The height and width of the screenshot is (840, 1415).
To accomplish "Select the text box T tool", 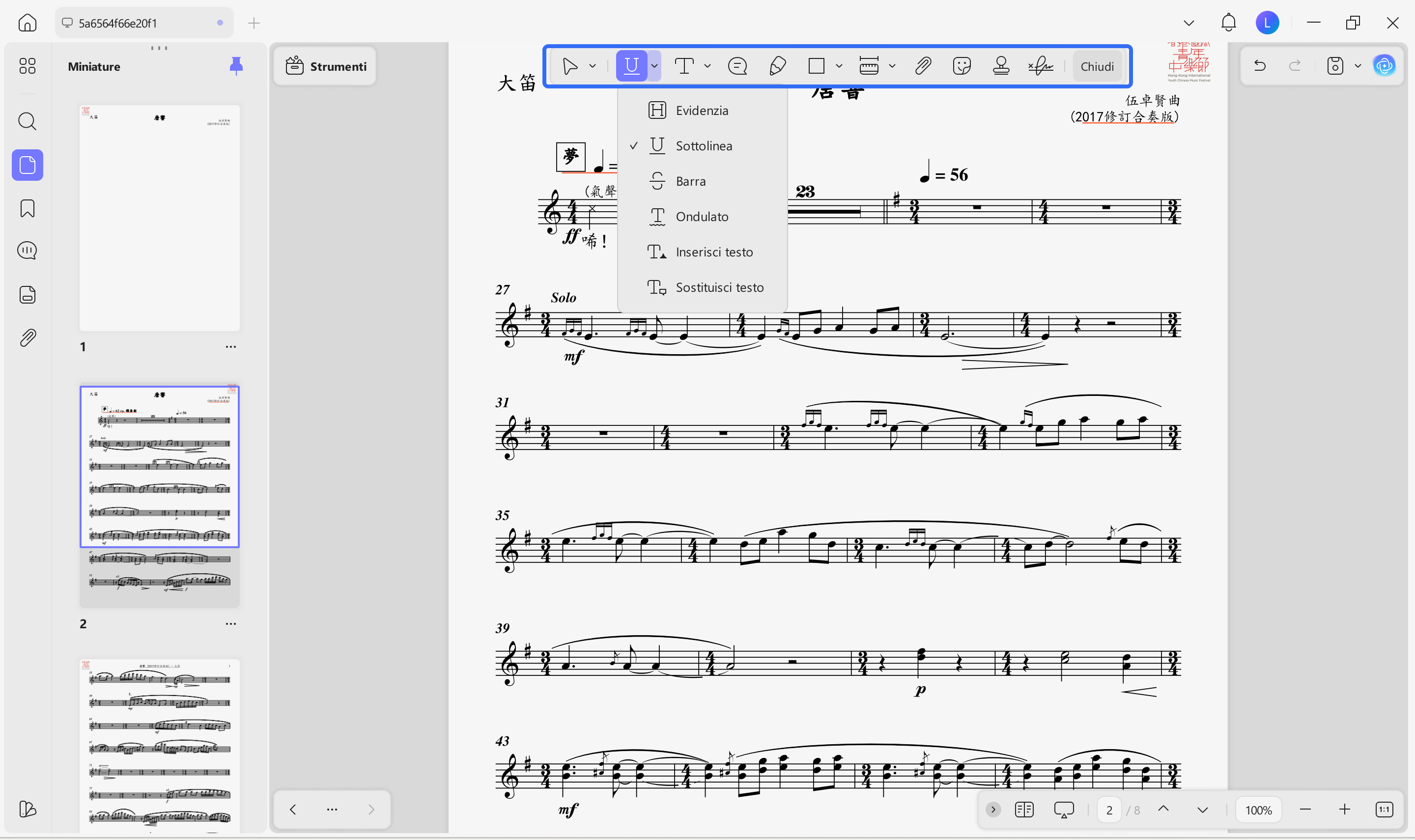I will tap(684, 66).
